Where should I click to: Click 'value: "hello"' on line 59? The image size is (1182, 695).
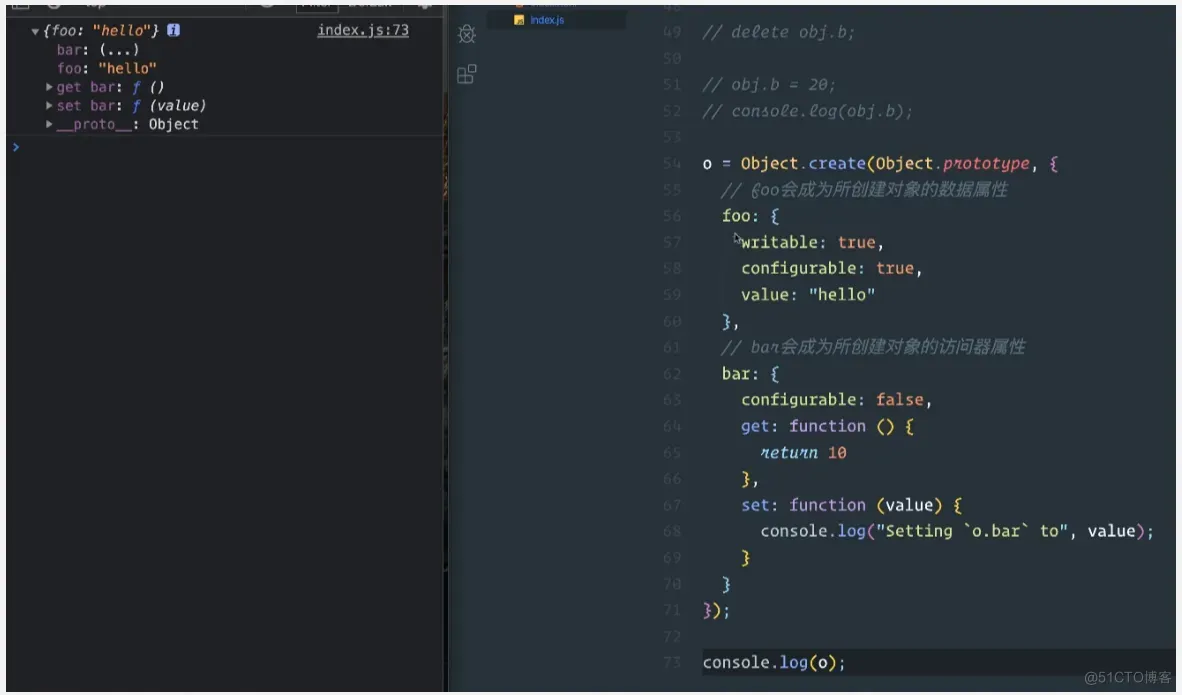[807, 295]
